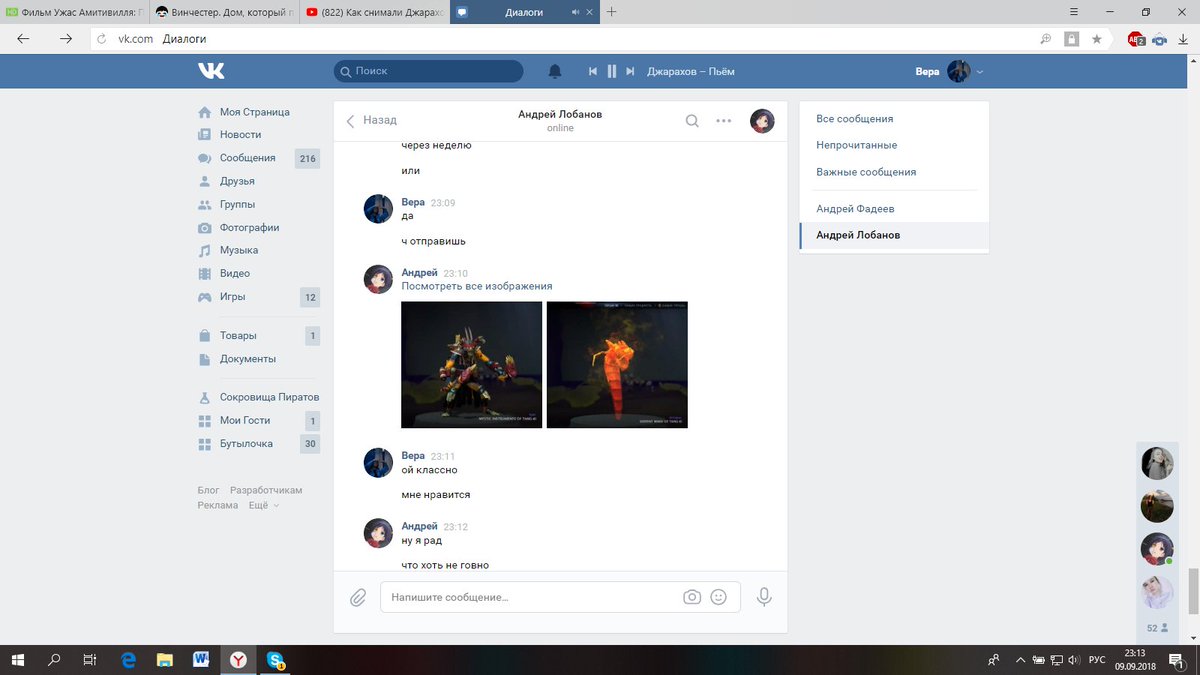Viewport: 1200px width, 675px height.
Task: Open Друзья section
Action: pyautogui.click(x=238, y=181)
